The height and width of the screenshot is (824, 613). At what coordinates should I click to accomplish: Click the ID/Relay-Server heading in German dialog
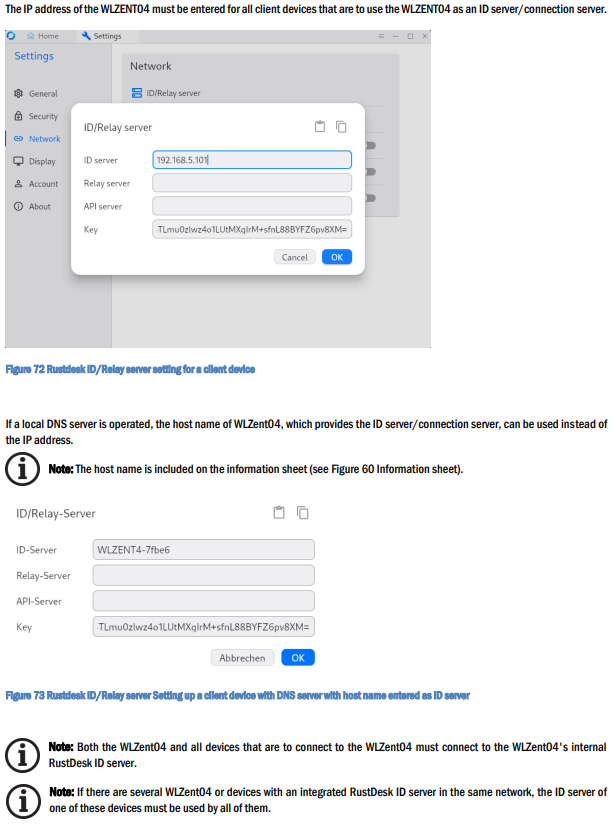coord(56,513)
